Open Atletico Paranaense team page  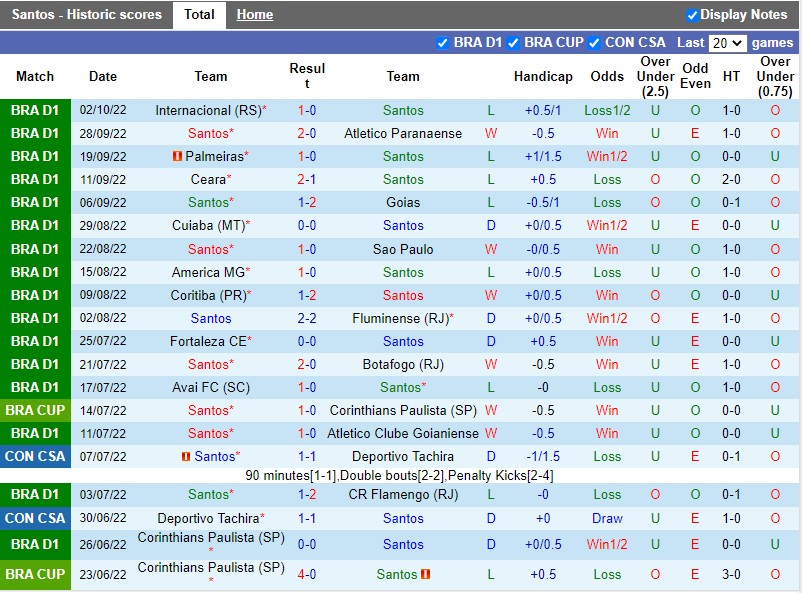coord(403,134)
